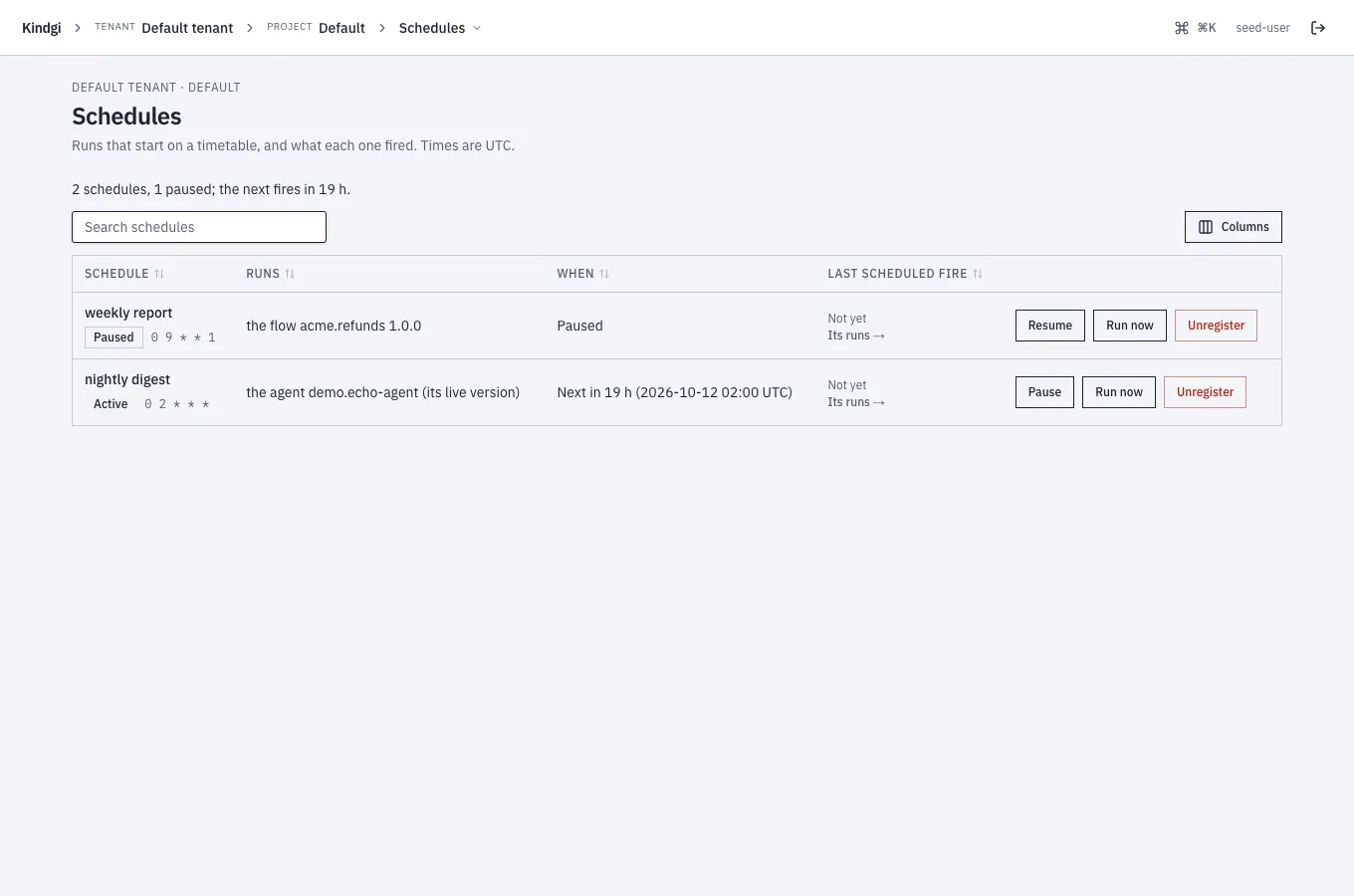This screenshot has width=1354, height=896.
Task: Pause the nightly digest schedule
Action: coord(1044,392)
